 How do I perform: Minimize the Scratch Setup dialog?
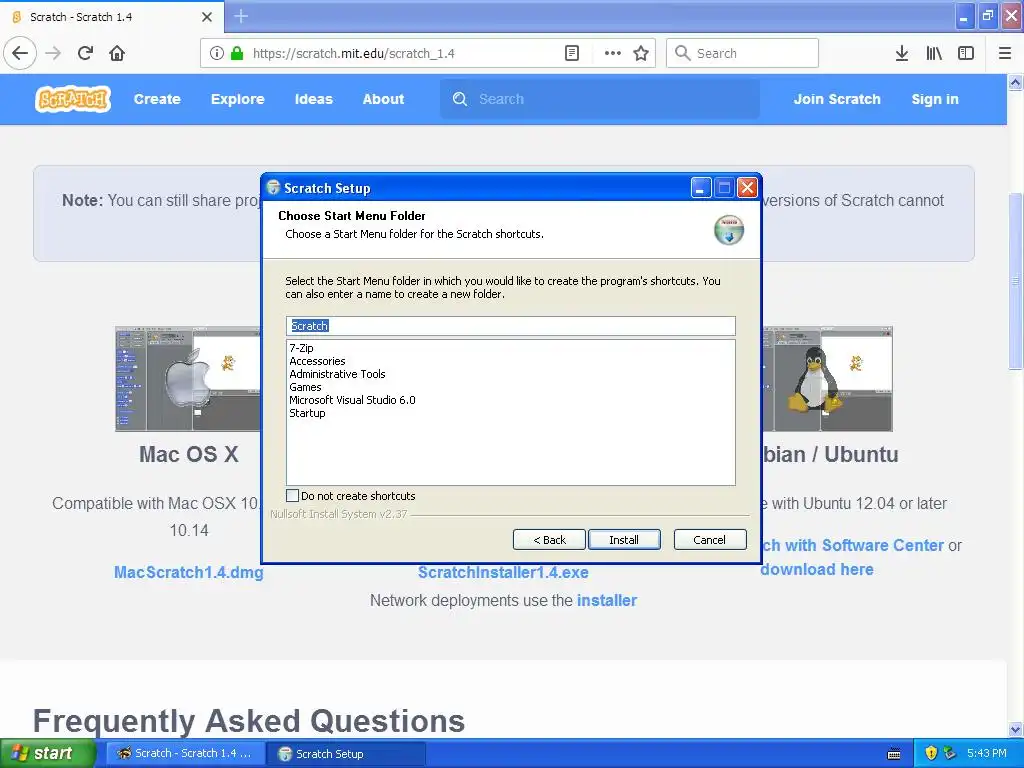[x=700, y=188]
